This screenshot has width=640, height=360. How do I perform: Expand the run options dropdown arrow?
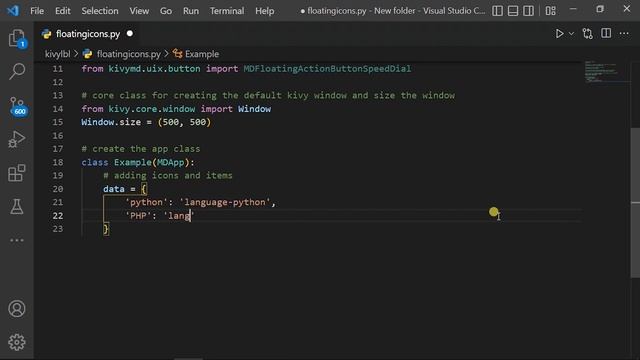point(571,34)
